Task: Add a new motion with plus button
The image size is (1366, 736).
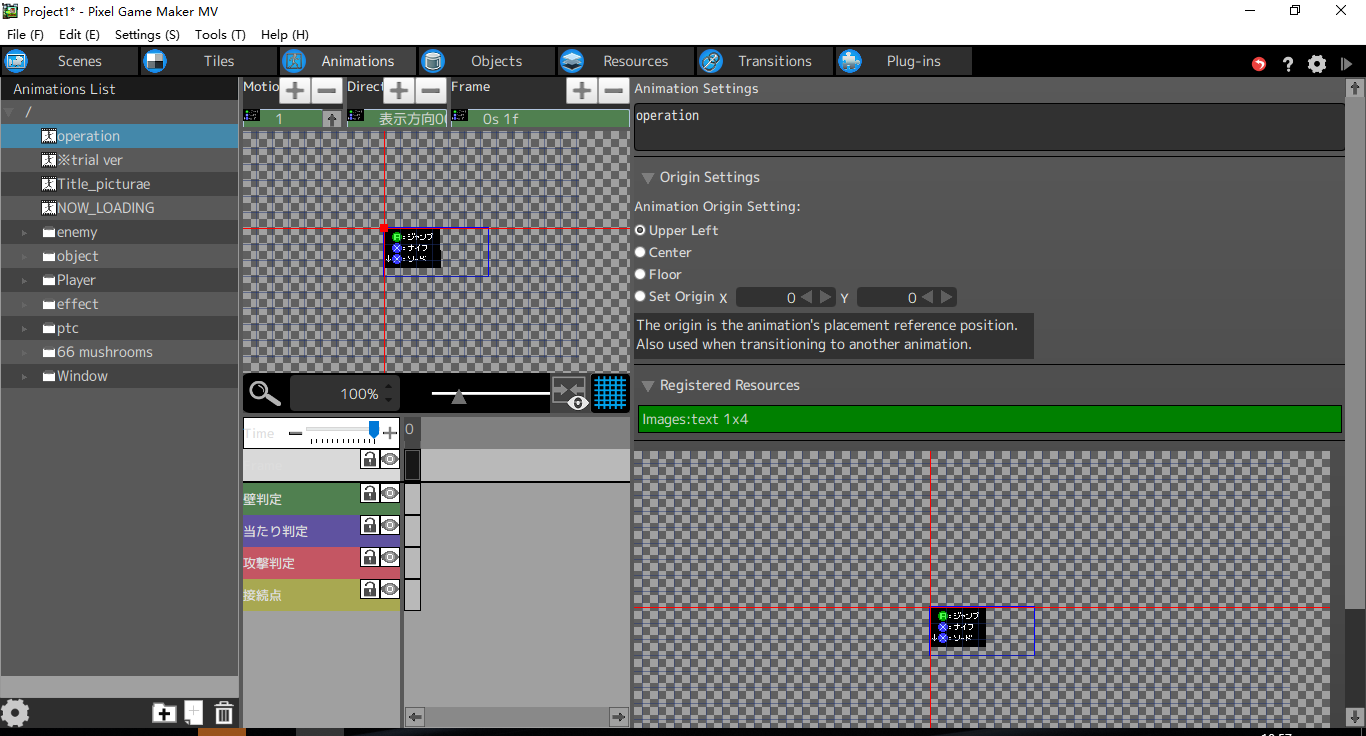Action: [294, 91]
